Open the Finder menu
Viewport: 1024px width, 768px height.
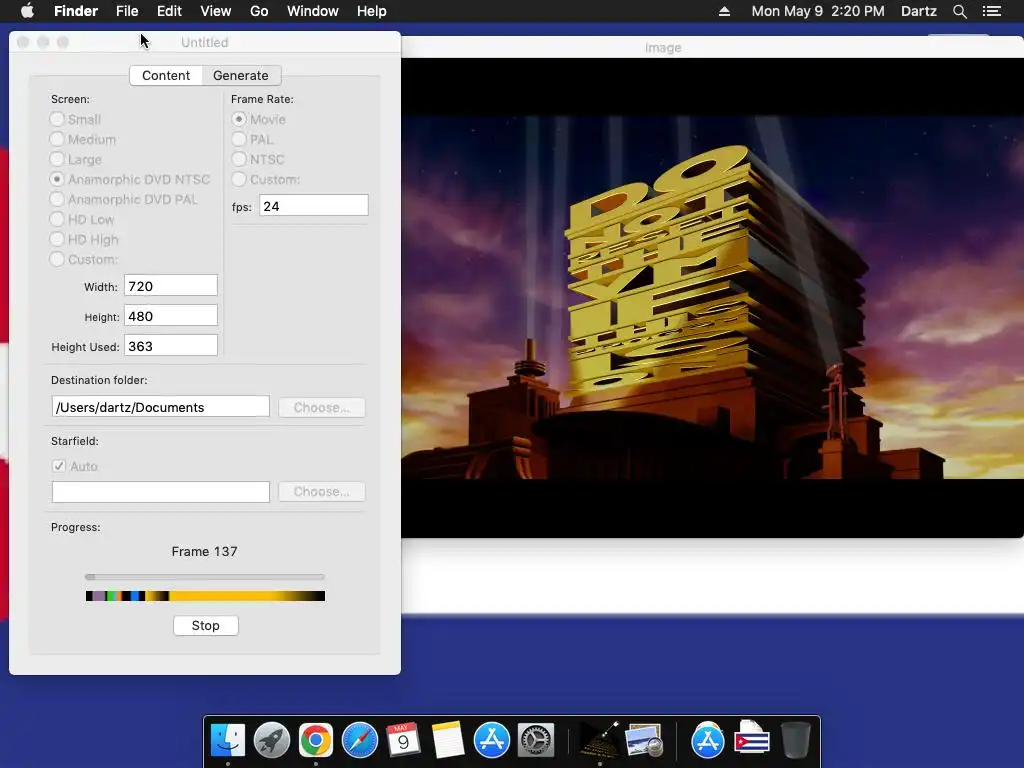(x=76, y=11)
